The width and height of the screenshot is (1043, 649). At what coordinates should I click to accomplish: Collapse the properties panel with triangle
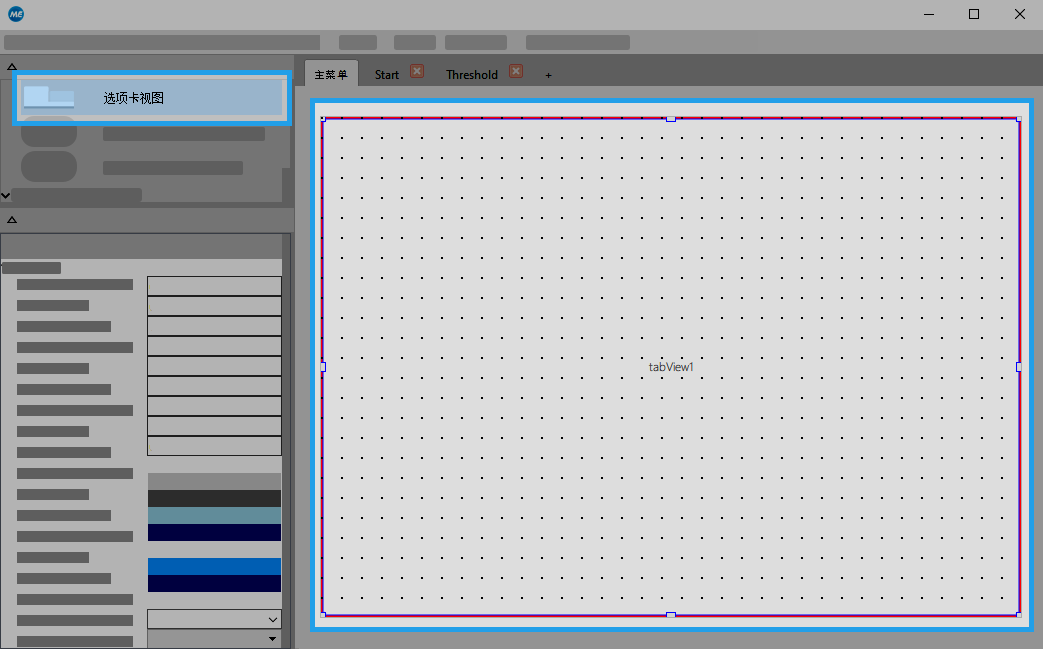[11, 219]
